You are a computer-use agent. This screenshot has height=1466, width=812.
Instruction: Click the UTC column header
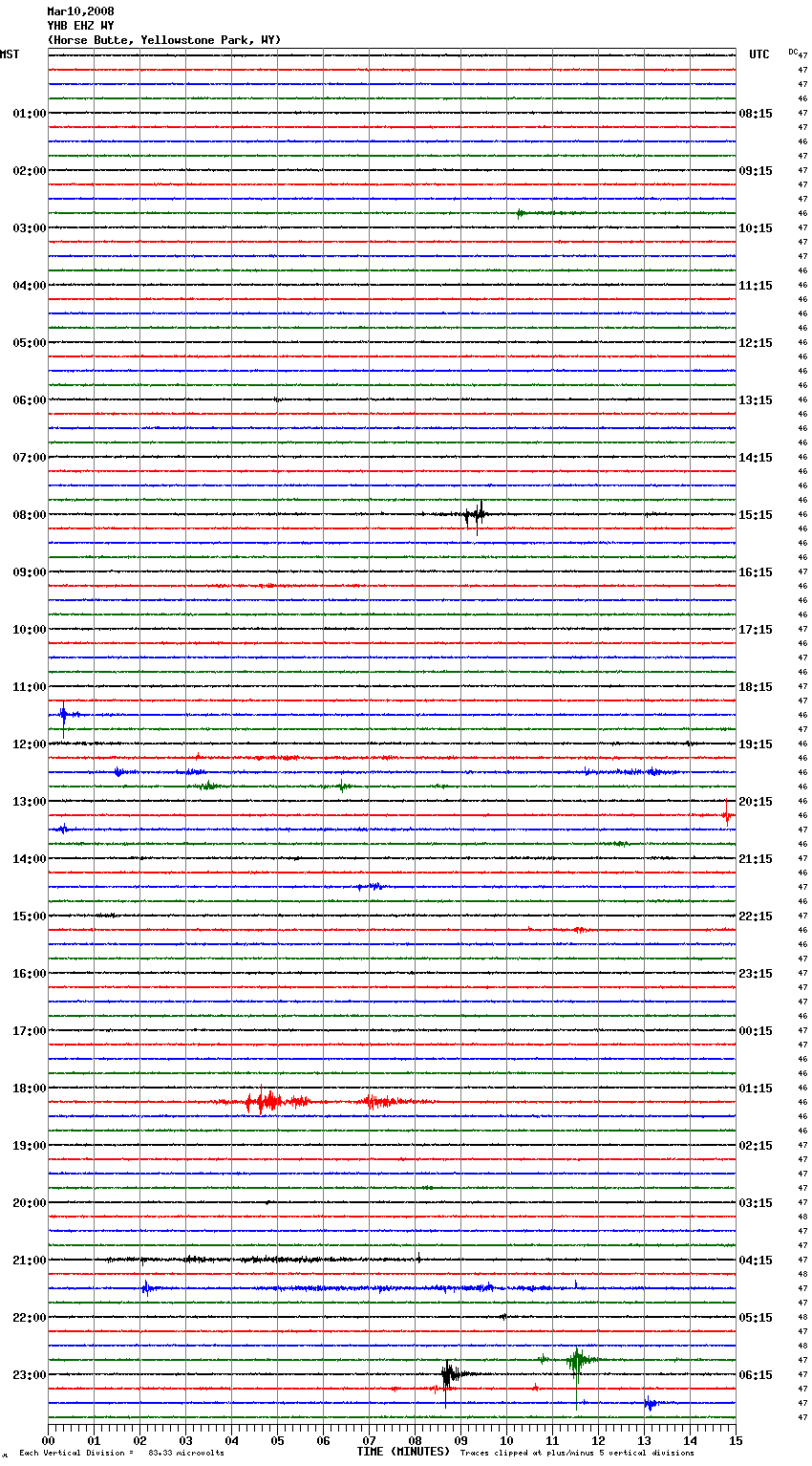[x=759, y=54]
